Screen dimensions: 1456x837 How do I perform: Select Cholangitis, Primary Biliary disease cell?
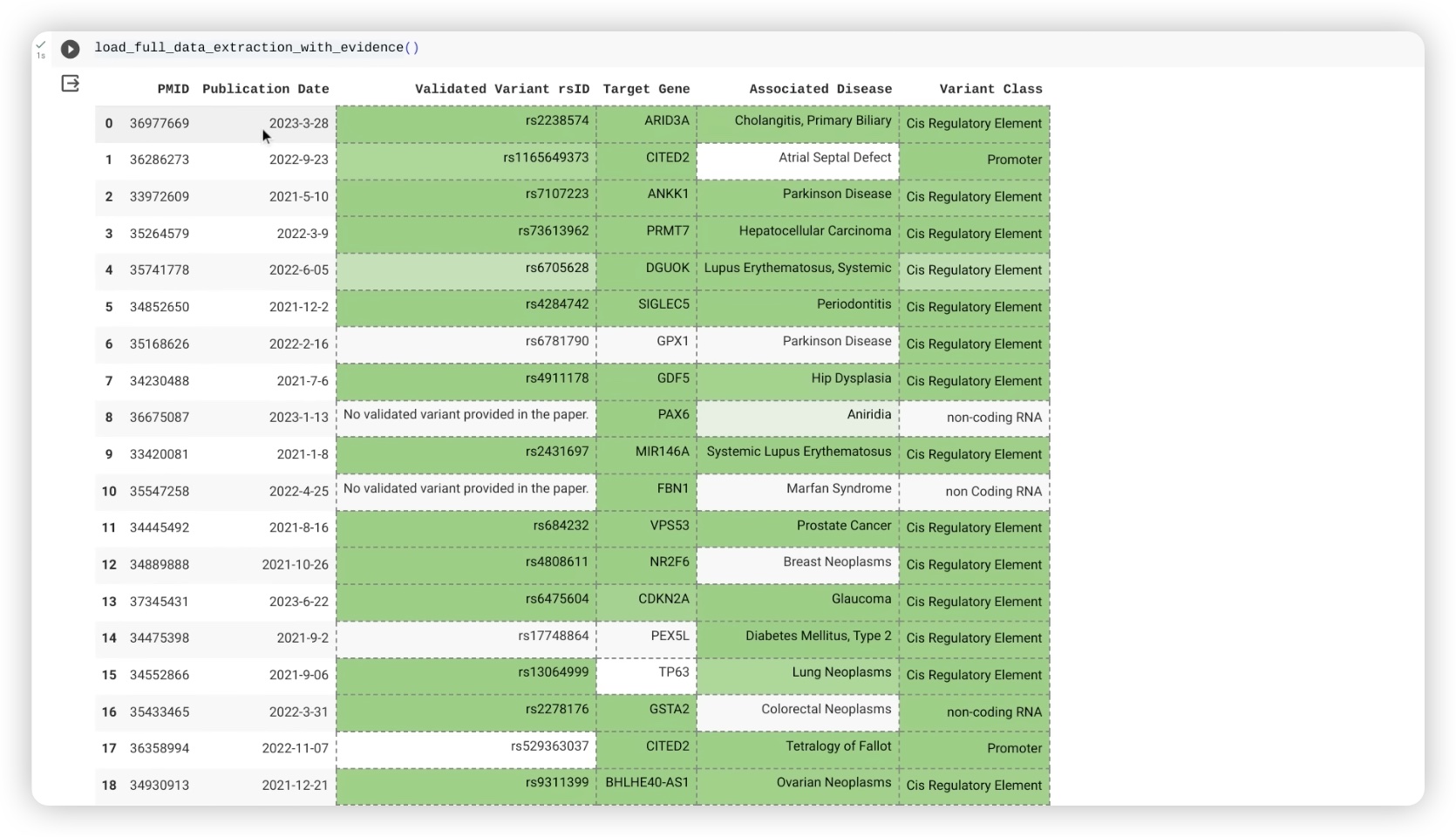pos(798,124)
